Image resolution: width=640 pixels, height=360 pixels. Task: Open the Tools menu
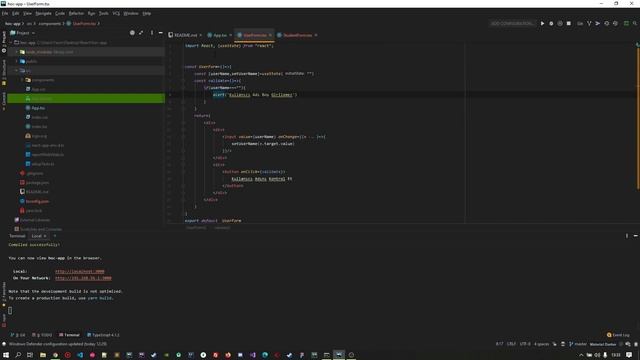point(104,13)
